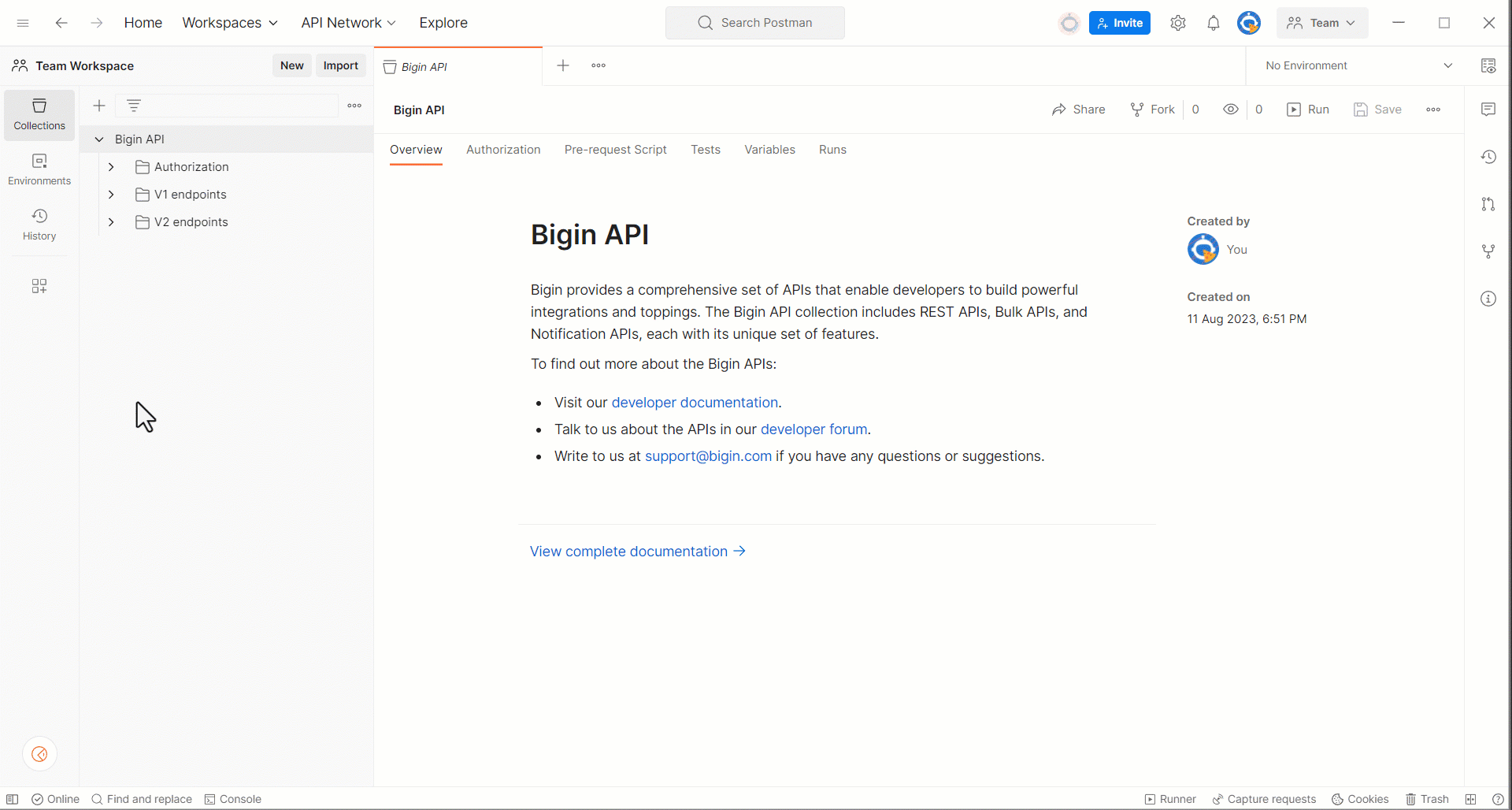Open help icon in status bar
Viewport: 1512px width, 810px height.
coord(1498,799)
